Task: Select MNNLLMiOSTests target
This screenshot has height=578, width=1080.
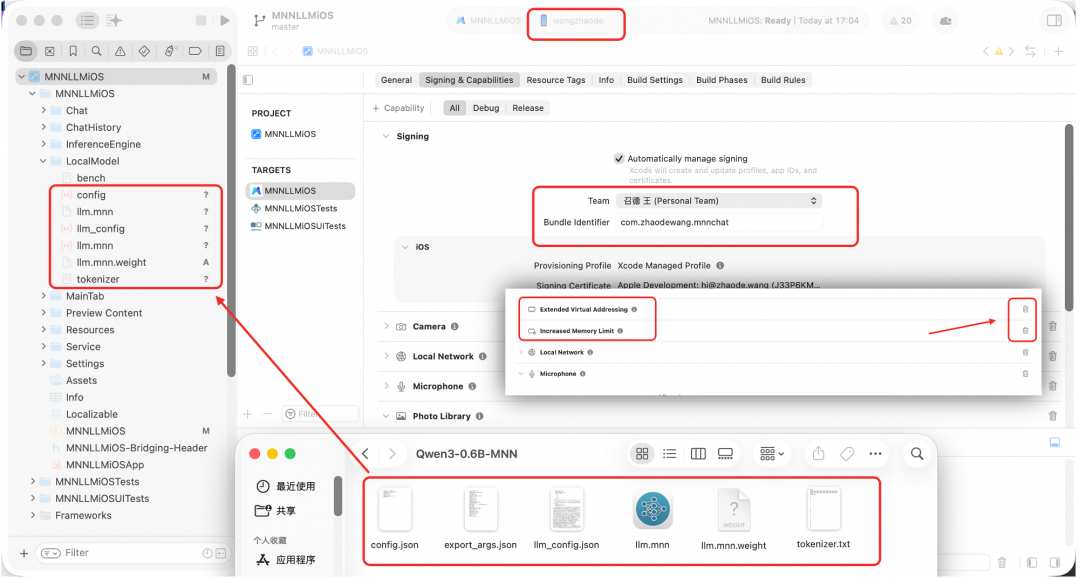Action: [300, 208]
